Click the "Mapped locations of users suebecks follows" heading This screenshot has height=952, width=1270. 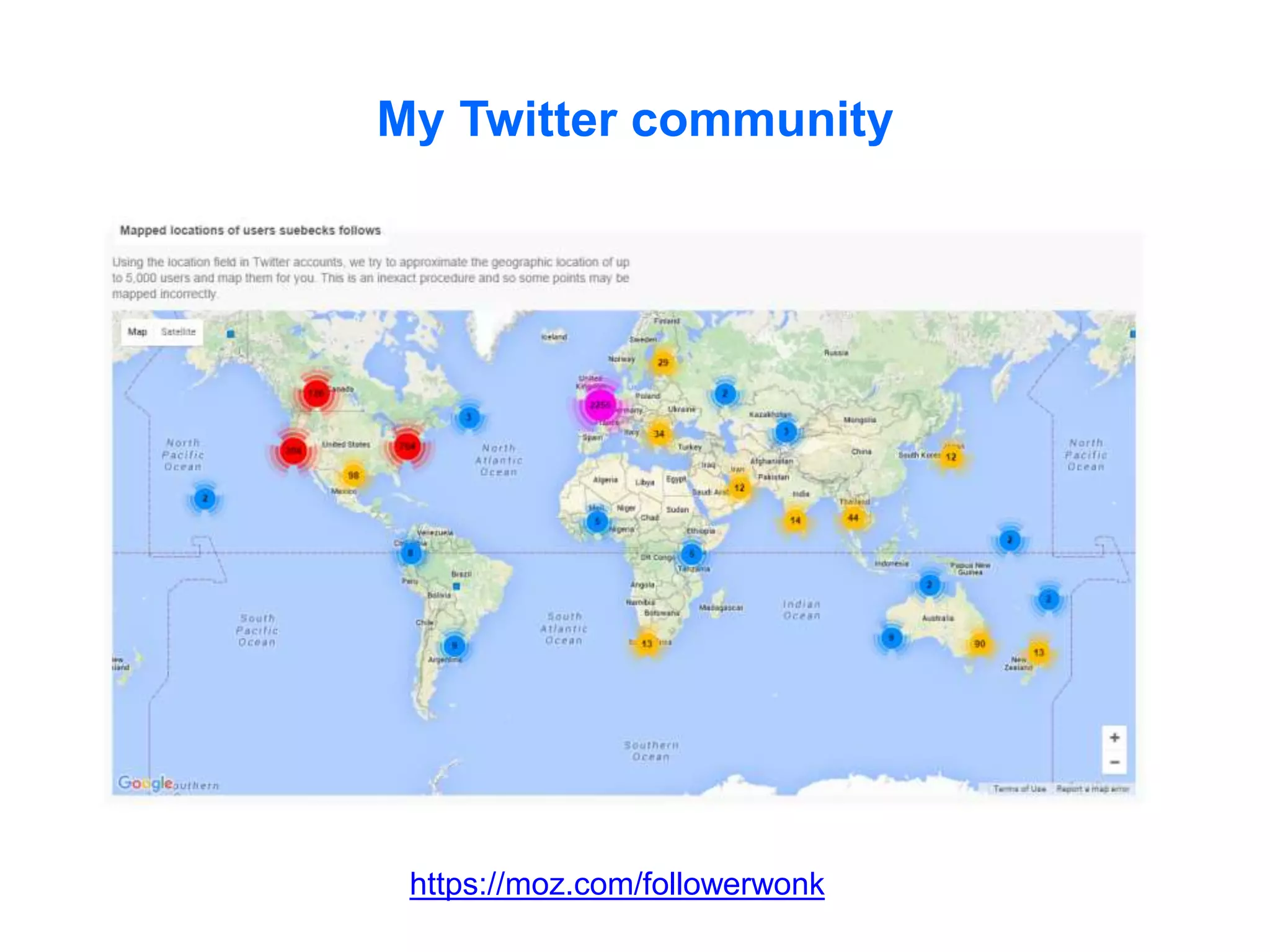point(251,231)
